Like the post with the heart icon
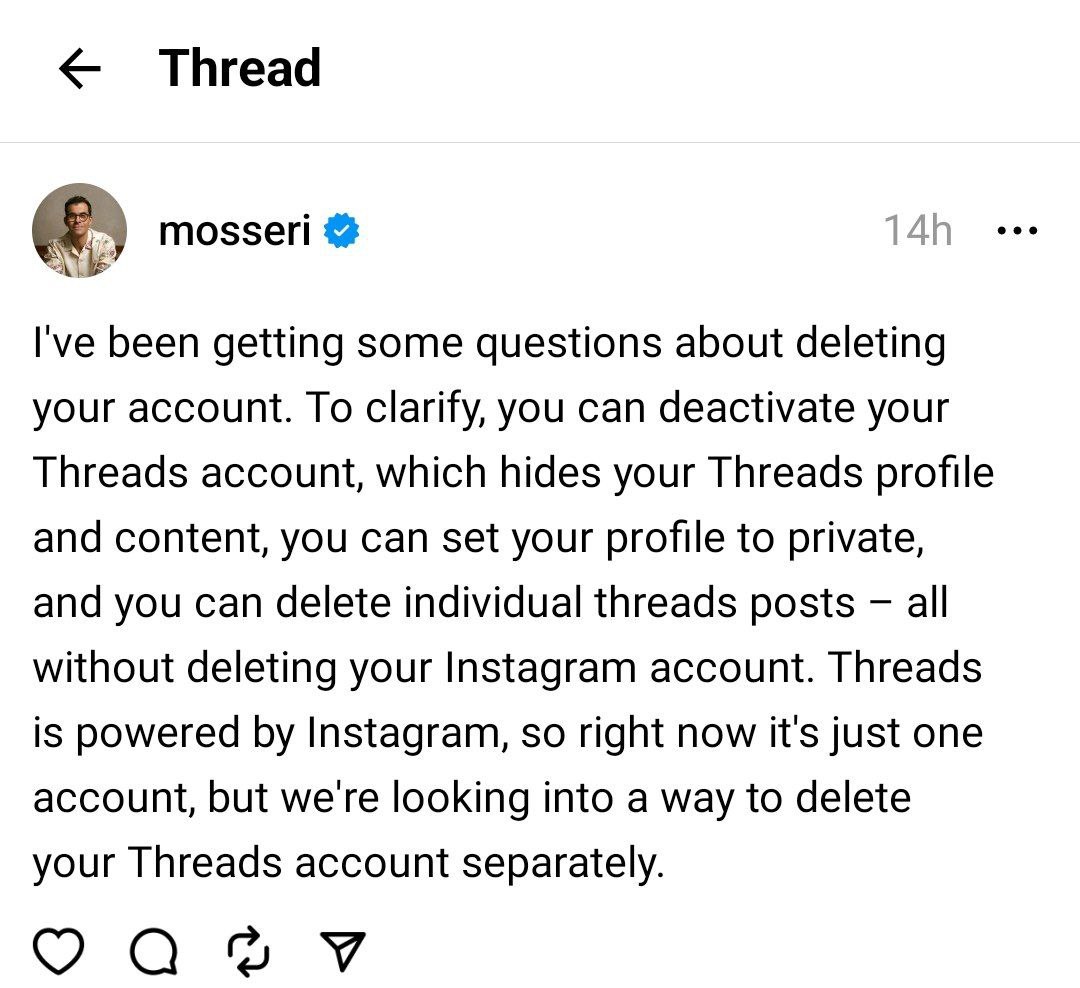The width and height of the screenshot is (1080, 988). [x=59, y=951]
